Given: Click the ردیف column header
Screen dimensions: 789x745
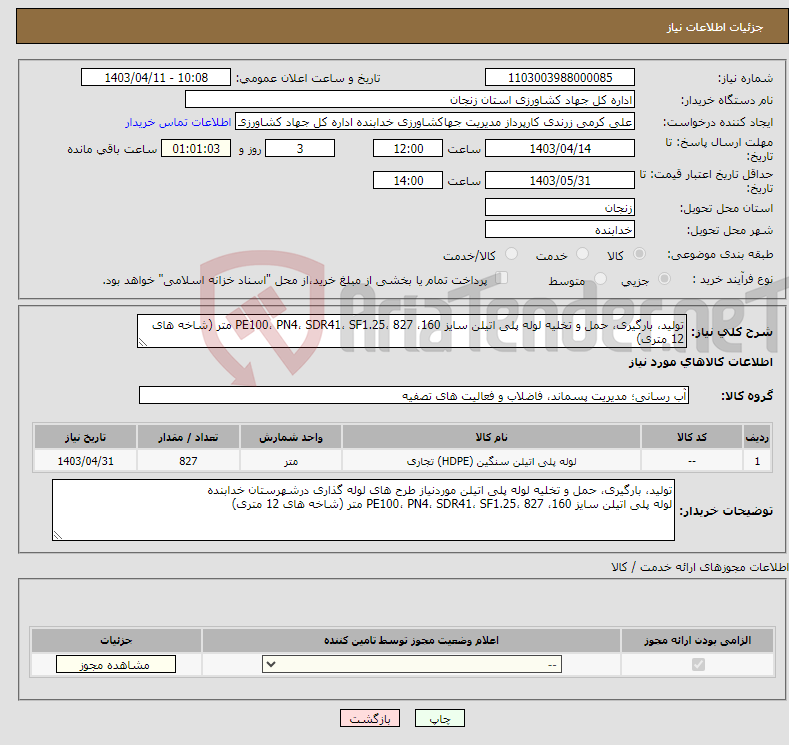Looking at the screenshot, I should (757, 437).
